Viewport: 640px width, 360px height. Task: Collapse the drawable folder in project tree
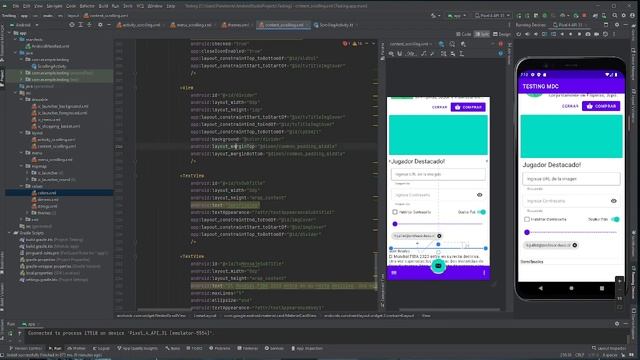(x=21, y=100)
